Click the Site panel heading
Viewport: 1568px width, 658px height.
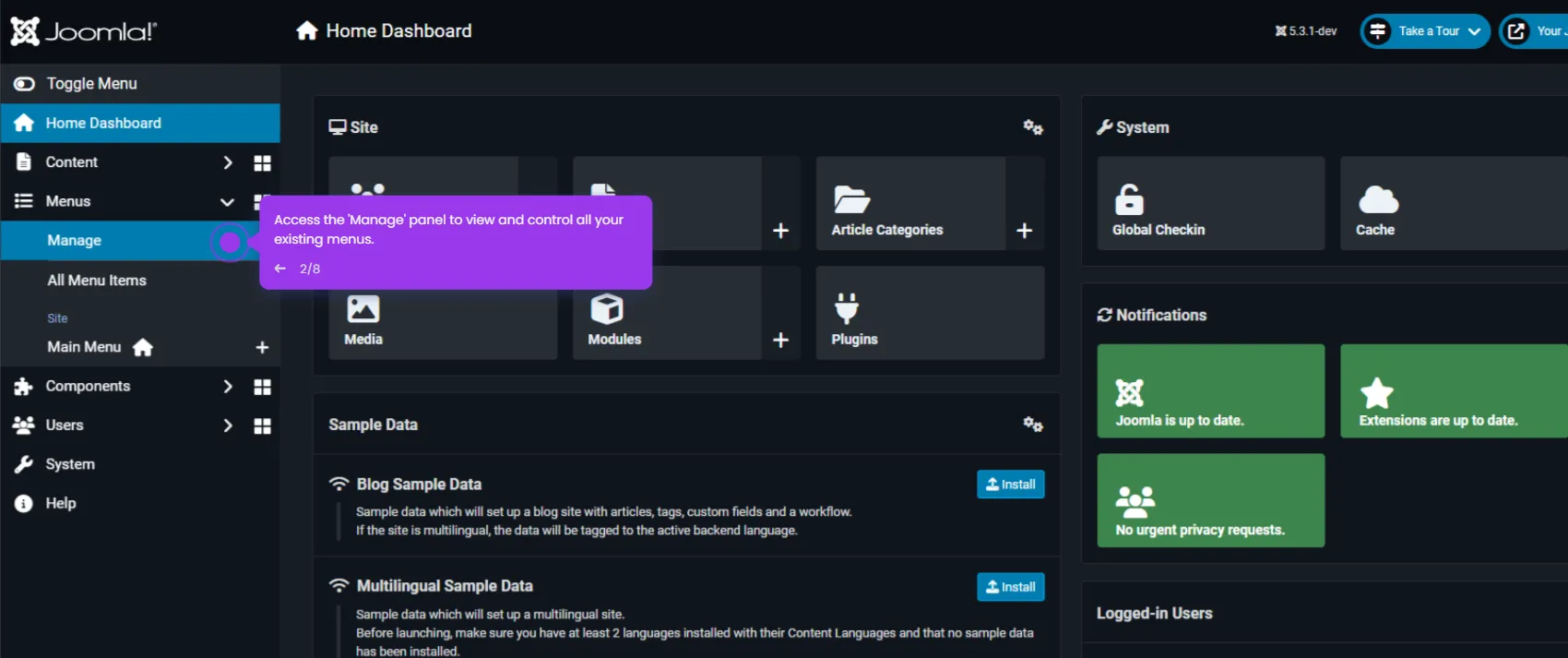tap(353, 127)
